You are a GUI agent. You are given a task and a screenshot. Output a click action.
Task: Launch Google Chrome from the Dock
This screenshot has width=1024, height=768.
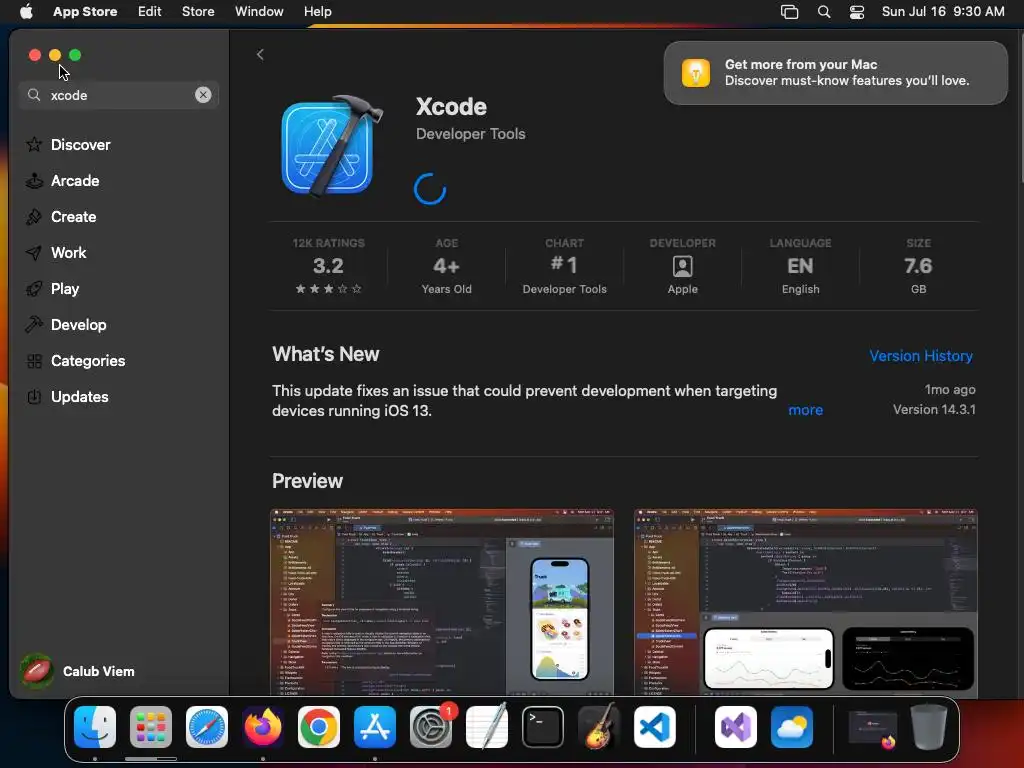pyautogui.click(x=319, y=727)
